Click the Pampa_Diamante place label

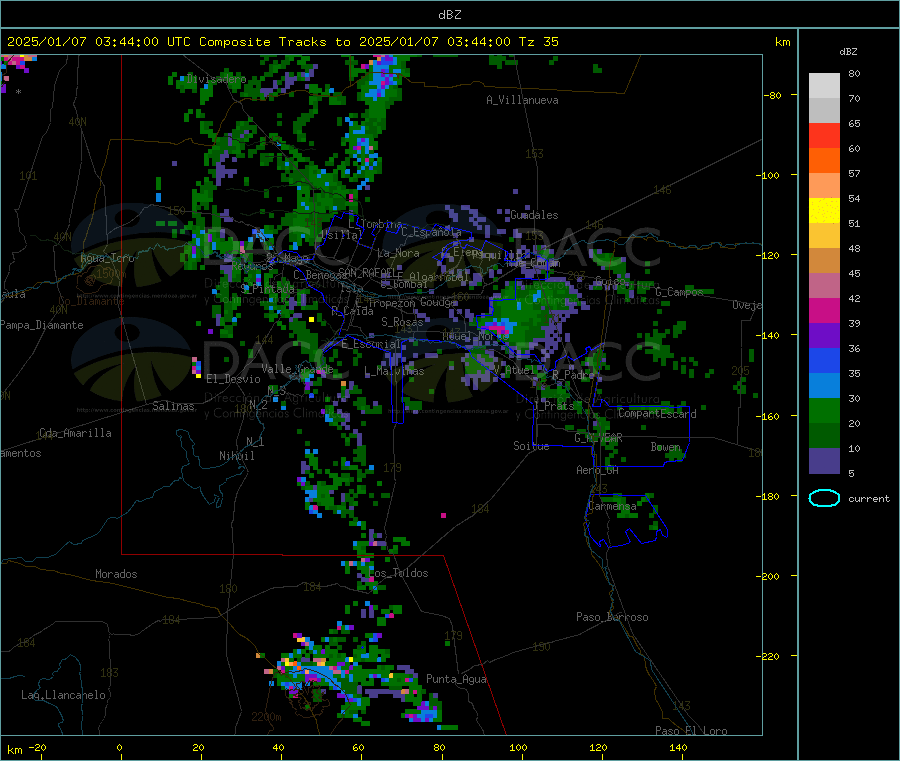click(41, 325)
